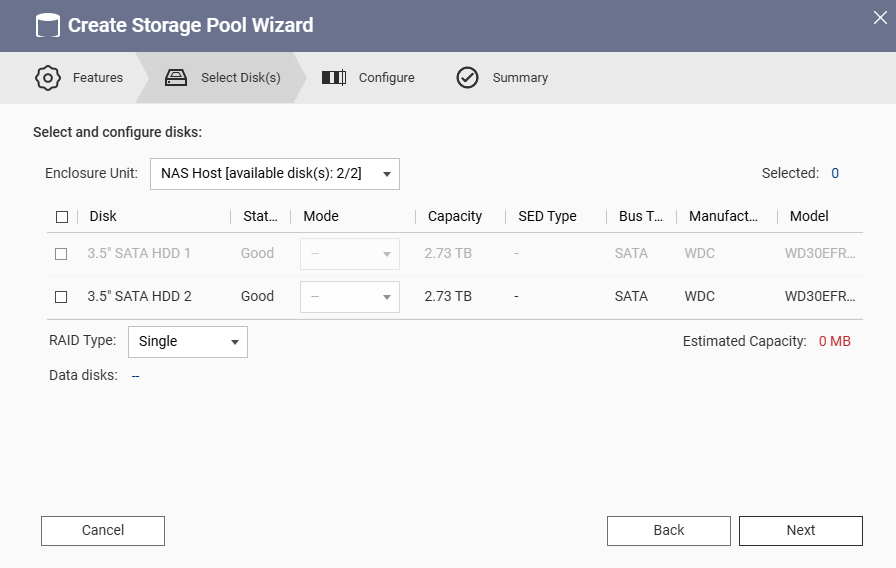The image size is (896, 568).
Task: Check the box for 3.5" SATA HDD 1
Action: (x=61, y=254)
